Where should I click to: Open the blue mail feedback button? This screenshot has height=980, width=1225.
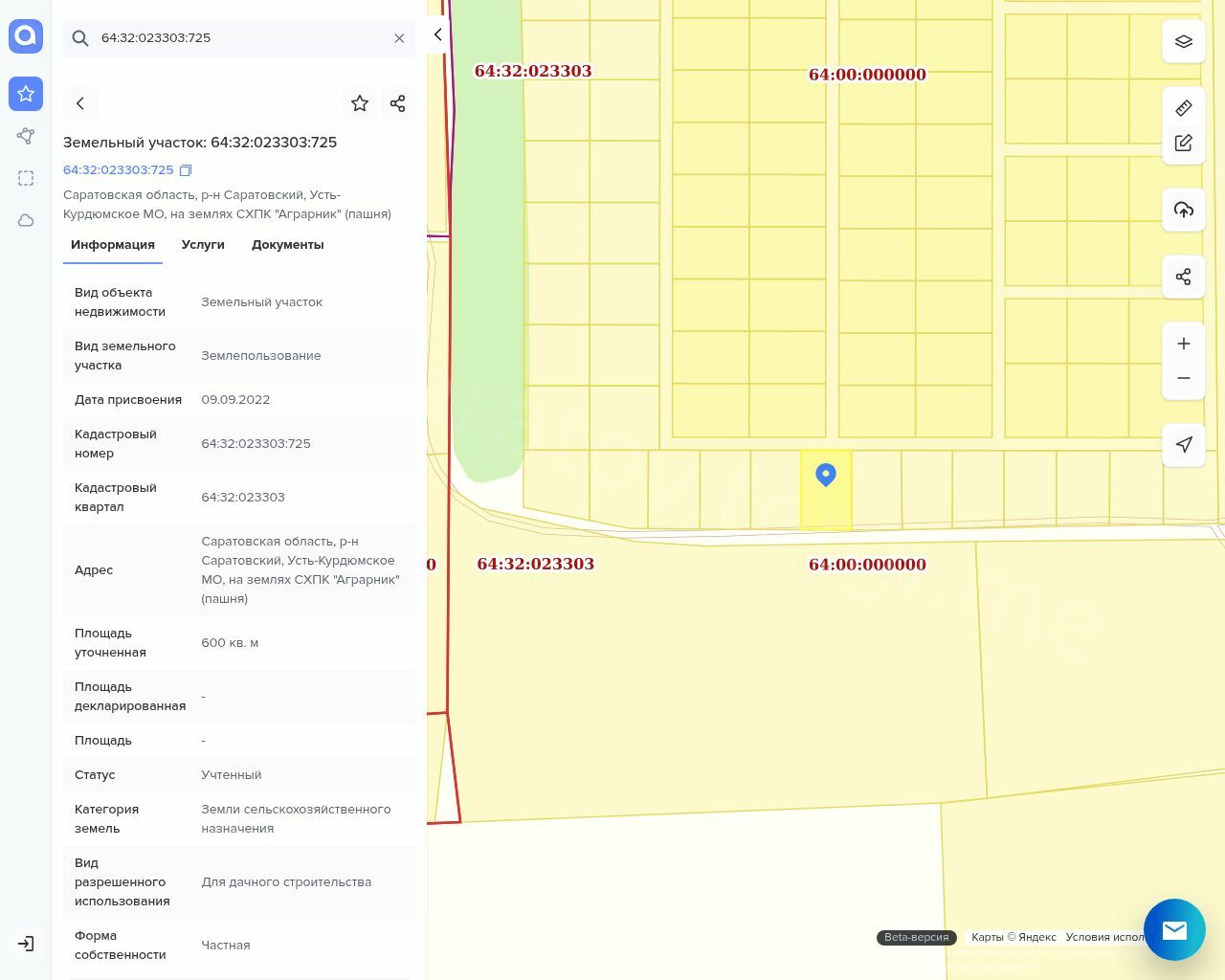(x=1174, y=929)
